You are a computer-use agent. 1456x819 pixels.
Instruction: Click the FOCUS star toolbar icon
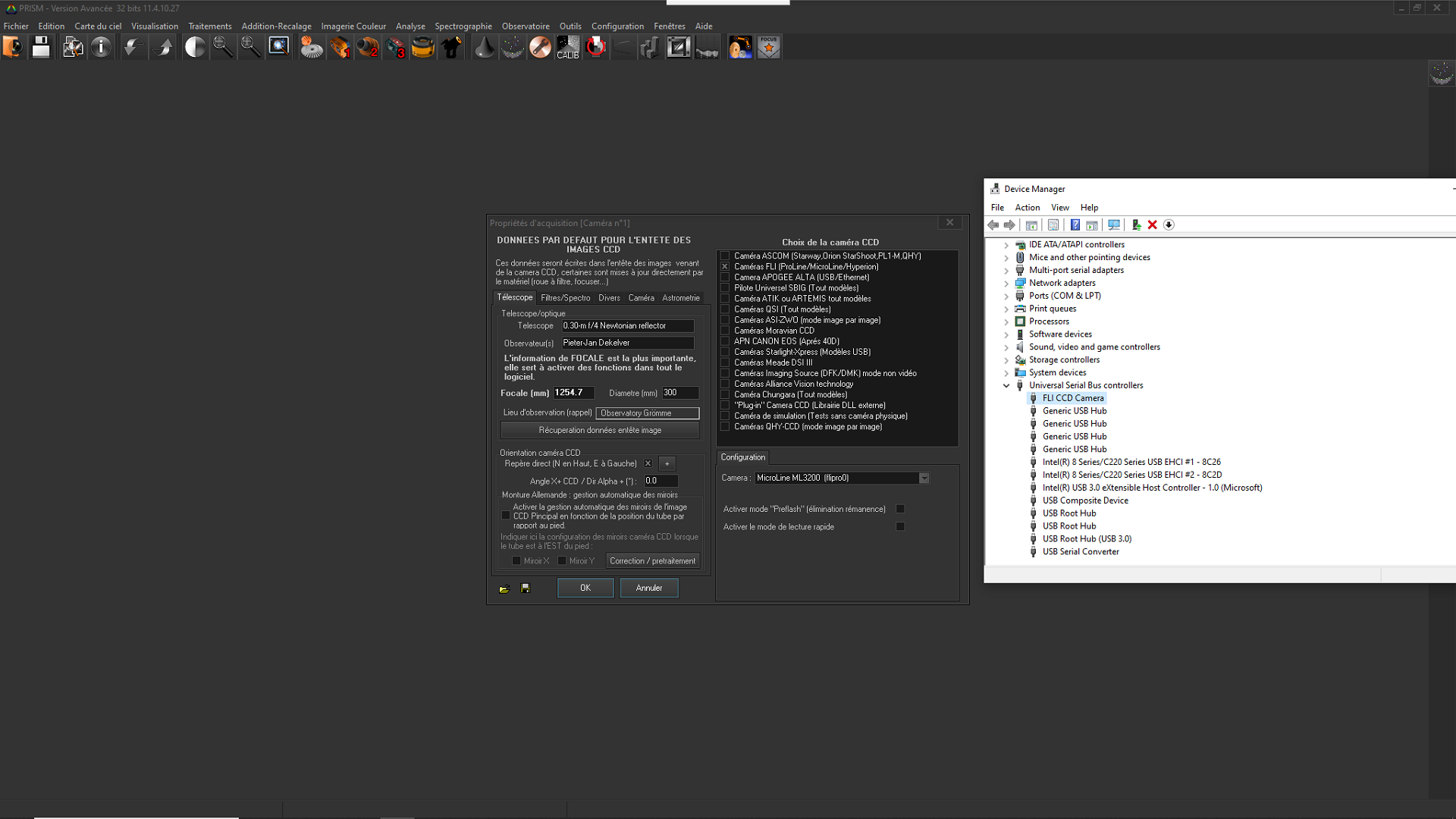(769, 48)
